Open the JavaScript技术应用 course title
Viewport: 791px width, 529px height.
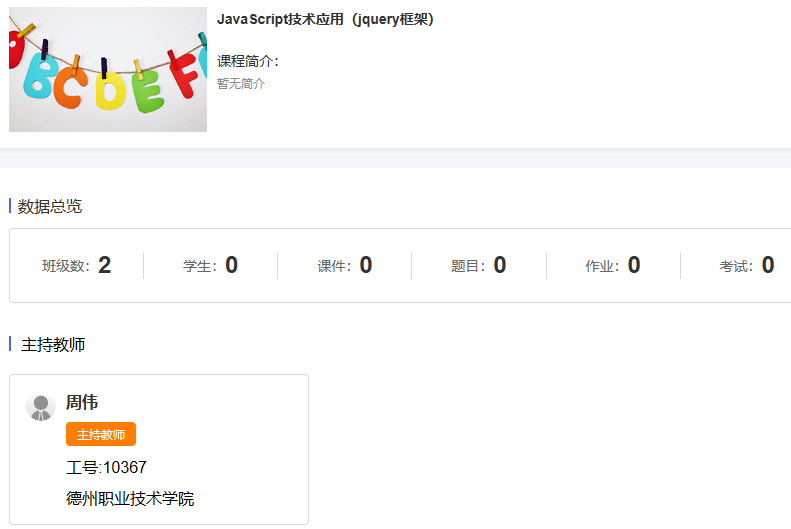[325, 19]
